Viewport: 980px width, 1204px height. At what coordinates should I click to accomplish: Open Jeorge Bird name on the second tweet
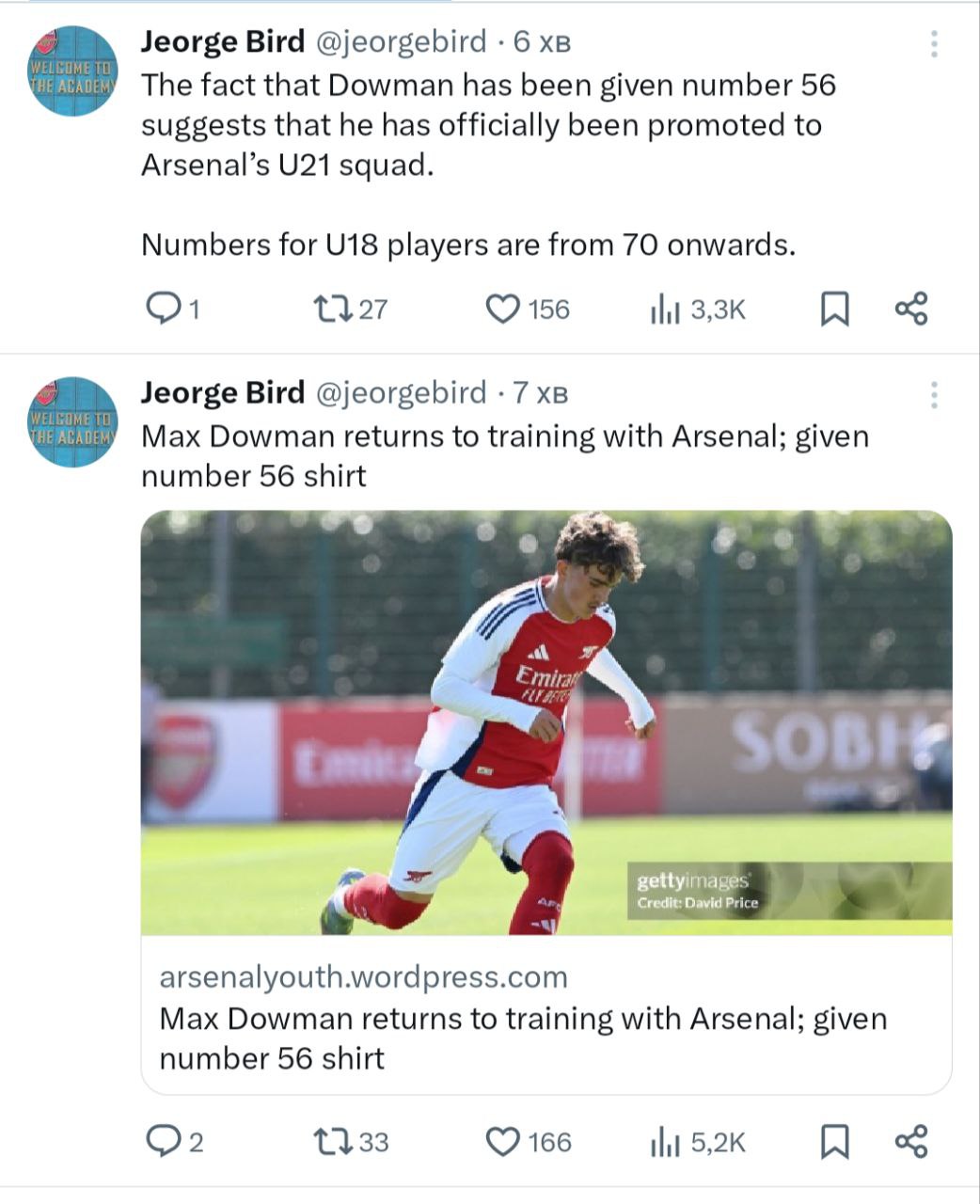(223, 392)
